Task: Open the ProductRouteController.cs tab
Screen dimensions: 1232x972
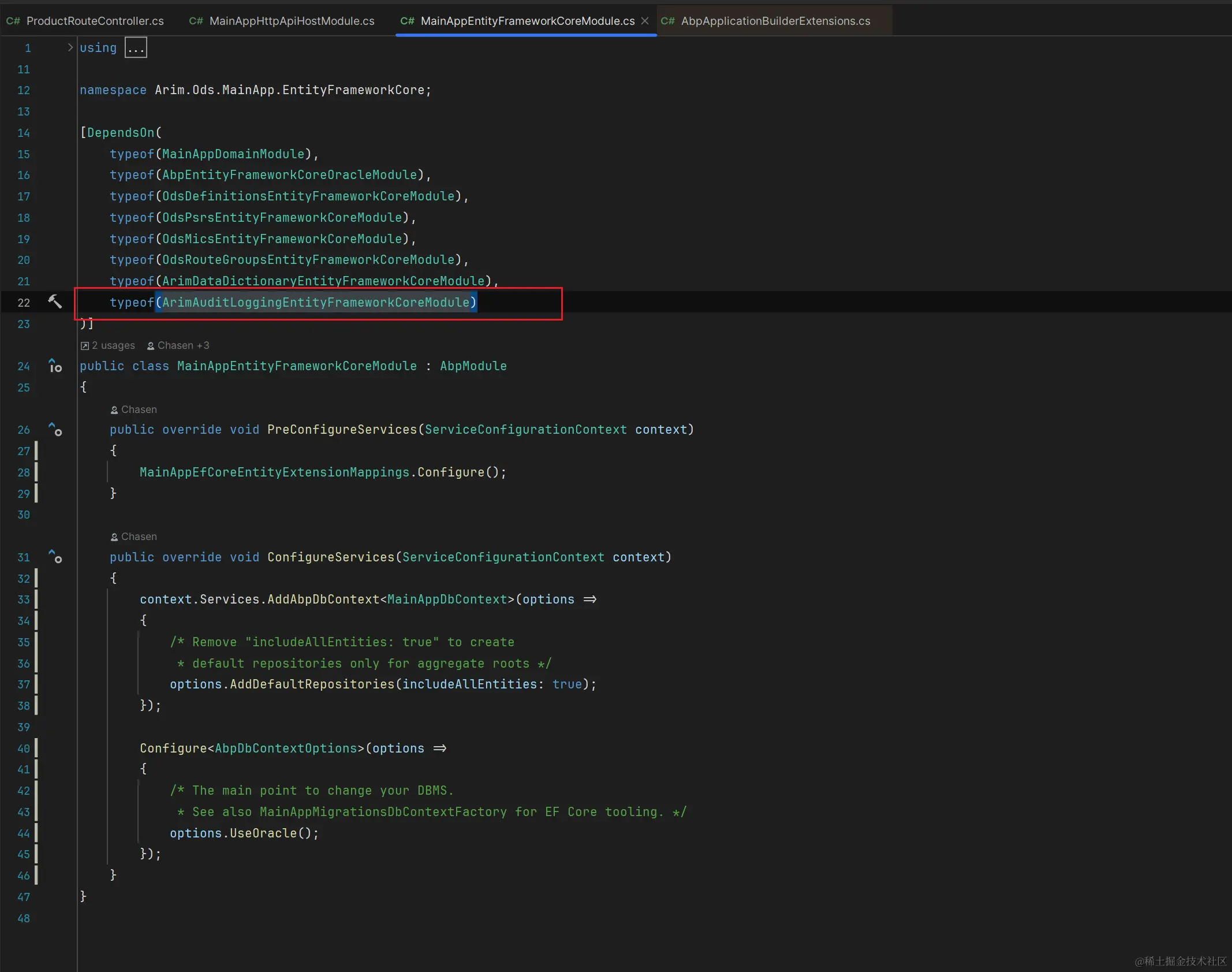Action: pos(95,21)
